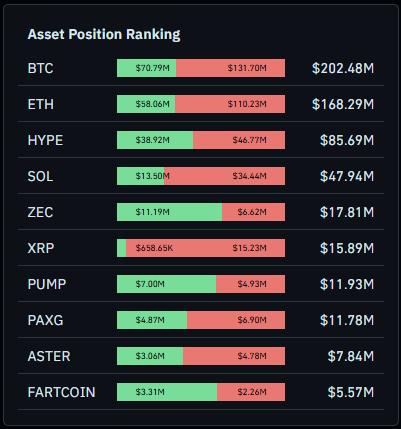The width and height of the screenshot is (401, 429).
Task: Click FARTCOIN long segment $3.31M
Action: coord(167,392)
